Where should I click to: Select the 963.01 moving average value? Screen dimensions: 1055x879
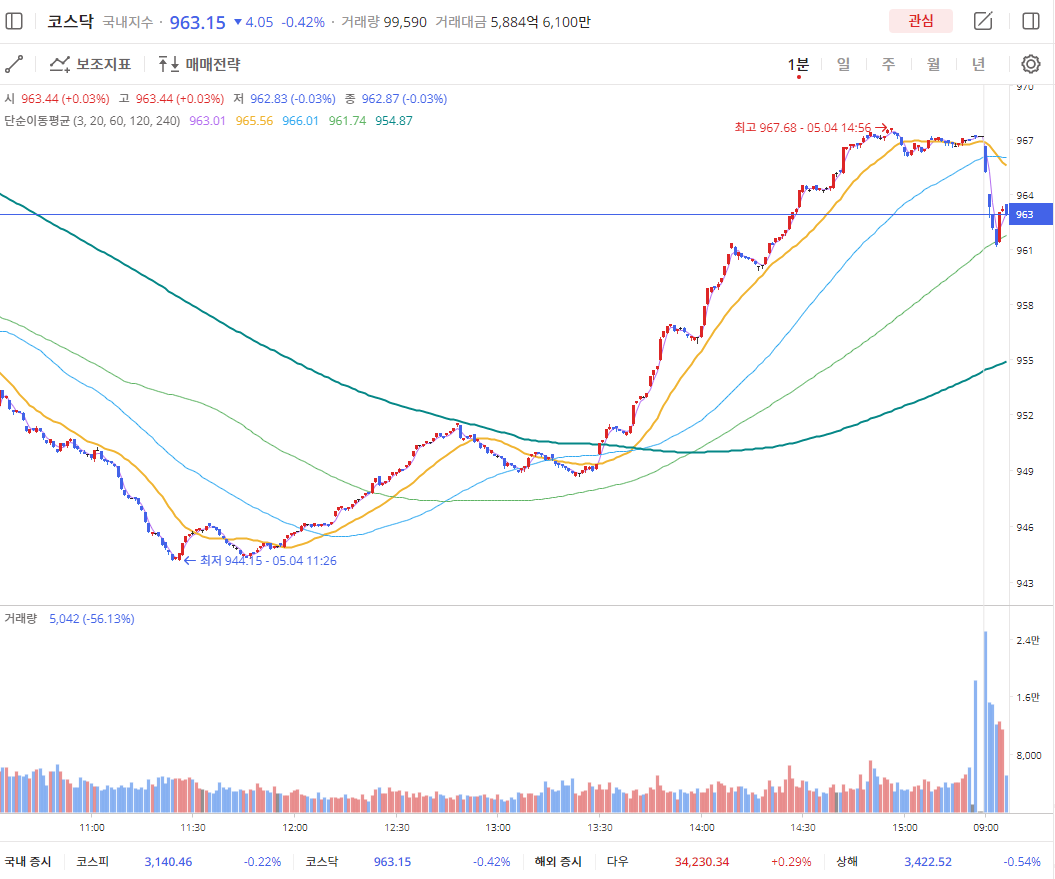pyautogui.click(x=207, y=121)
